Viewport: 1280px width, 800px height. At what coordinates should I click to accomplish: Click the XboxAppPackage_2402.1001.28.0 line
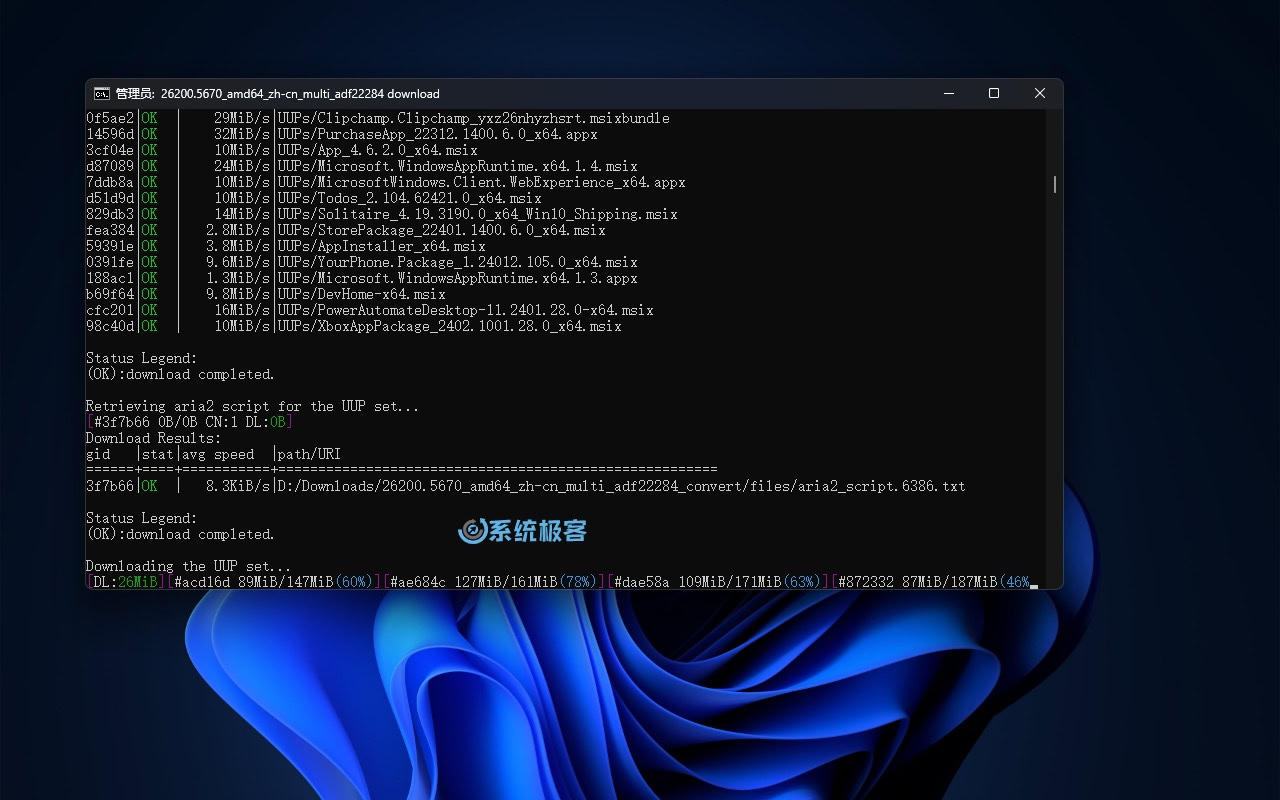click(x=450, y=326)
